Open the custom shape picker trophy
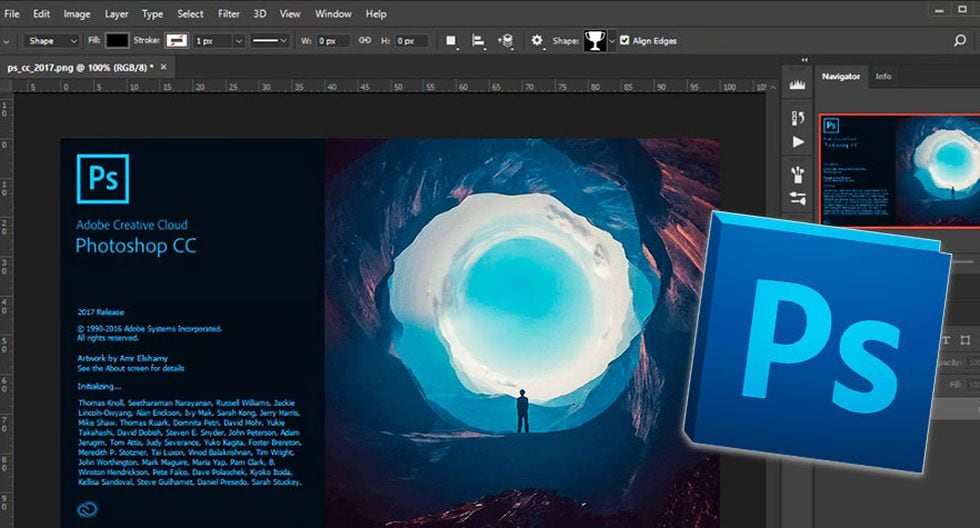The width and height of the screenshot is (980, 528). (596, 41)
